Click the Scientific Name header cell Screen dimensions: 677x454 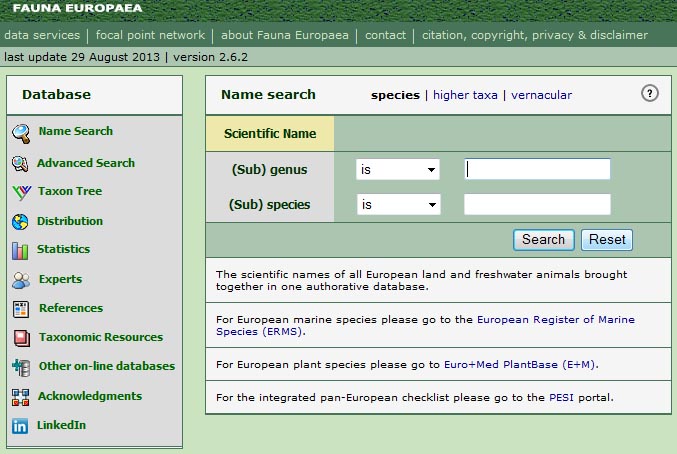pos(270,133)
